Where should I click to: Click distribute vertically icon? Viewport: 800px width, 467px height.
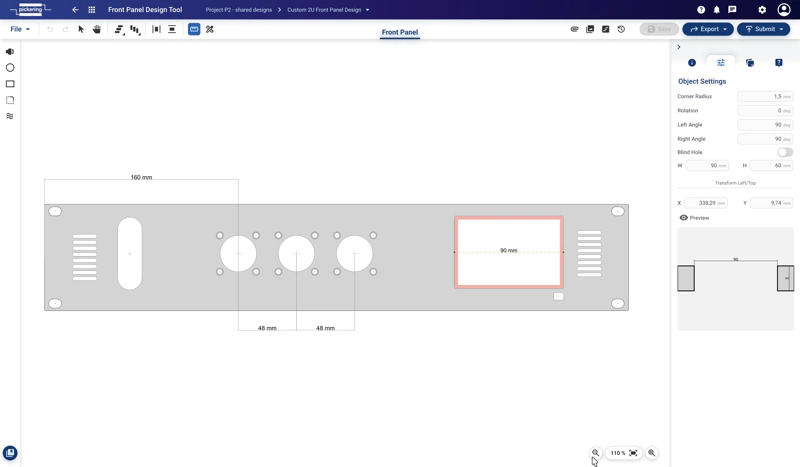point(172,30)
